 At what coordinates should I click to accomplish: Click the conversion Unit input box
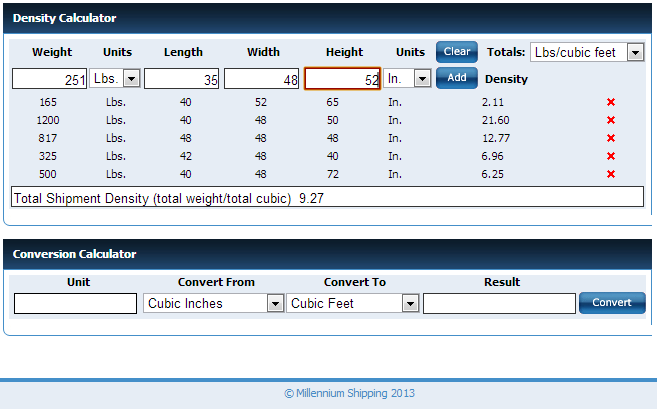(x=76, y=303)
